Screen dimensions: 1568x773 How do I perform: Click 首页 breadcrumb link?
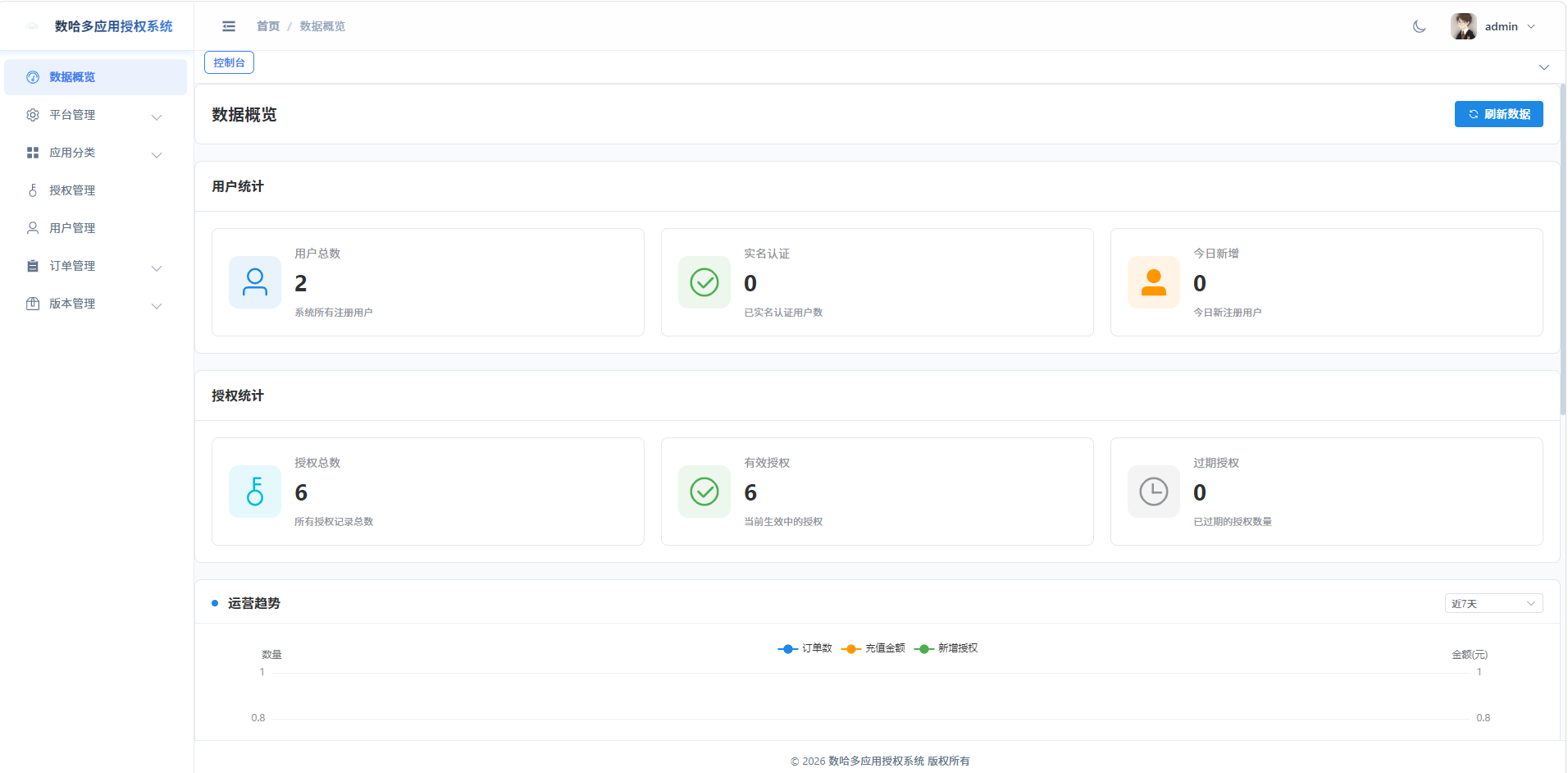[x=268, y=26]
